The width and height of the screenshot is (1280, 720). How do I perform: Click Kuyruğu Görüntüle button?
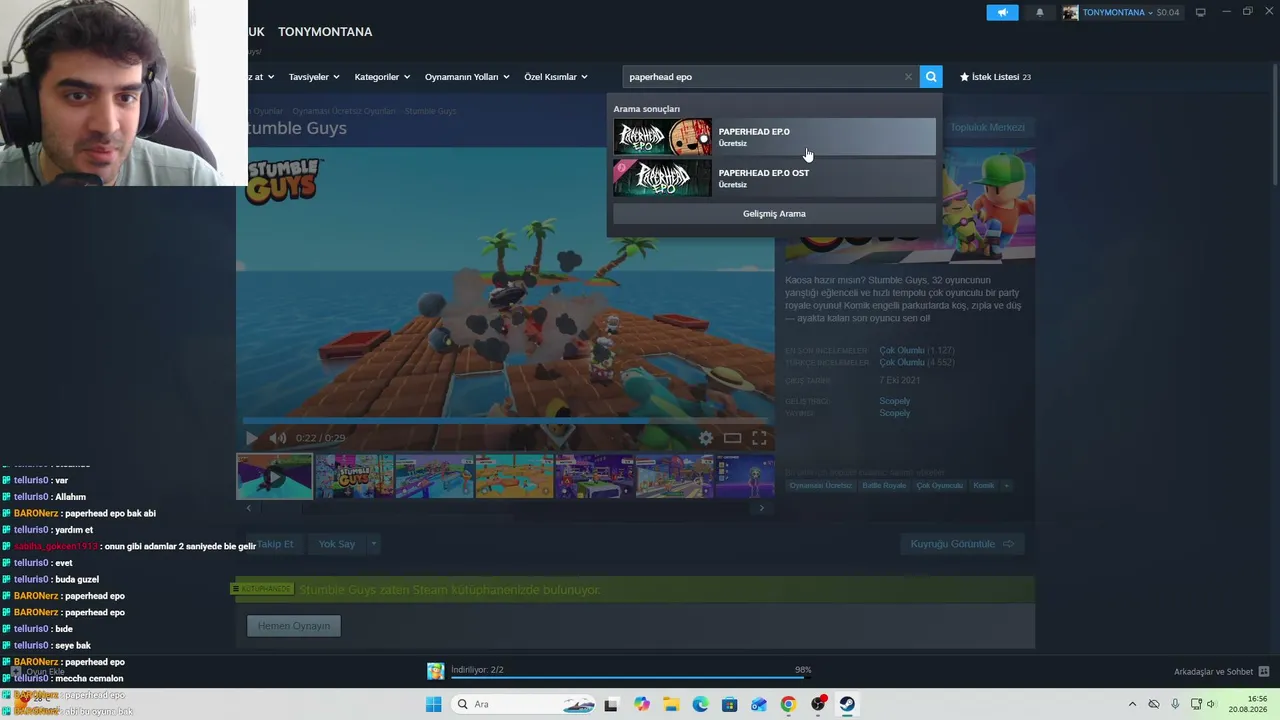click(x=962, y=544)
